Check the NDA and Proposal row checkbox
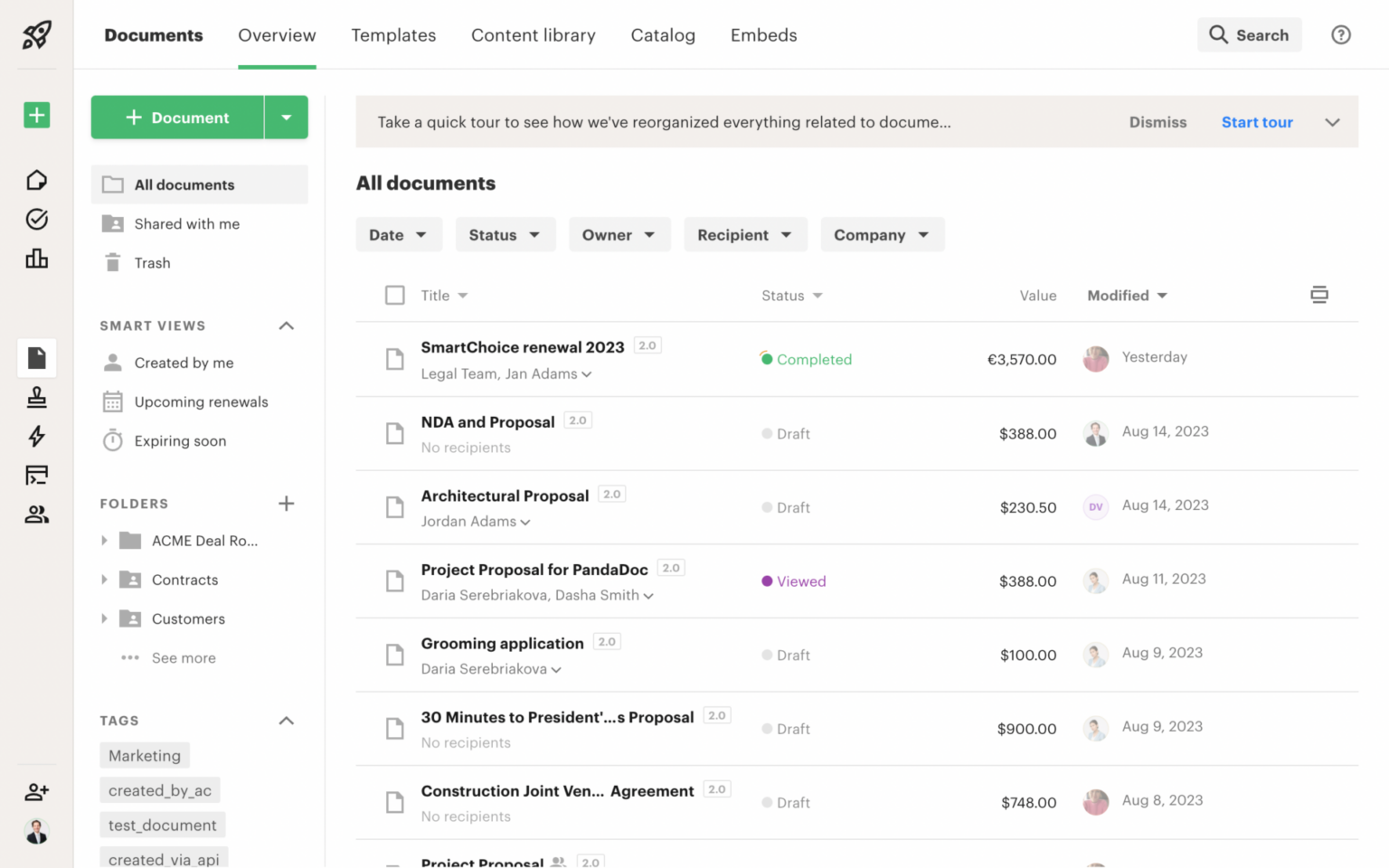 [395, 433]
